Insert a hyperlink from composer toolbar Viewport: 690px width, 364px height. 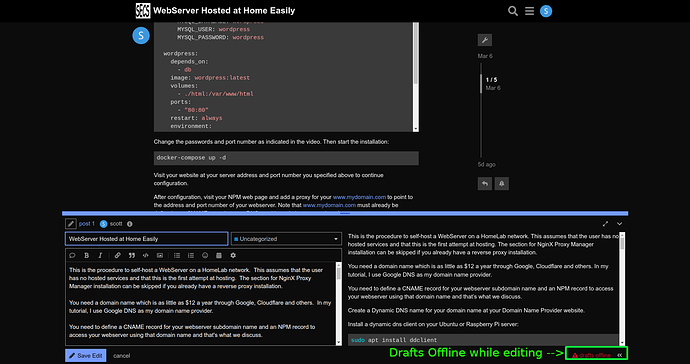coord(117,255)
